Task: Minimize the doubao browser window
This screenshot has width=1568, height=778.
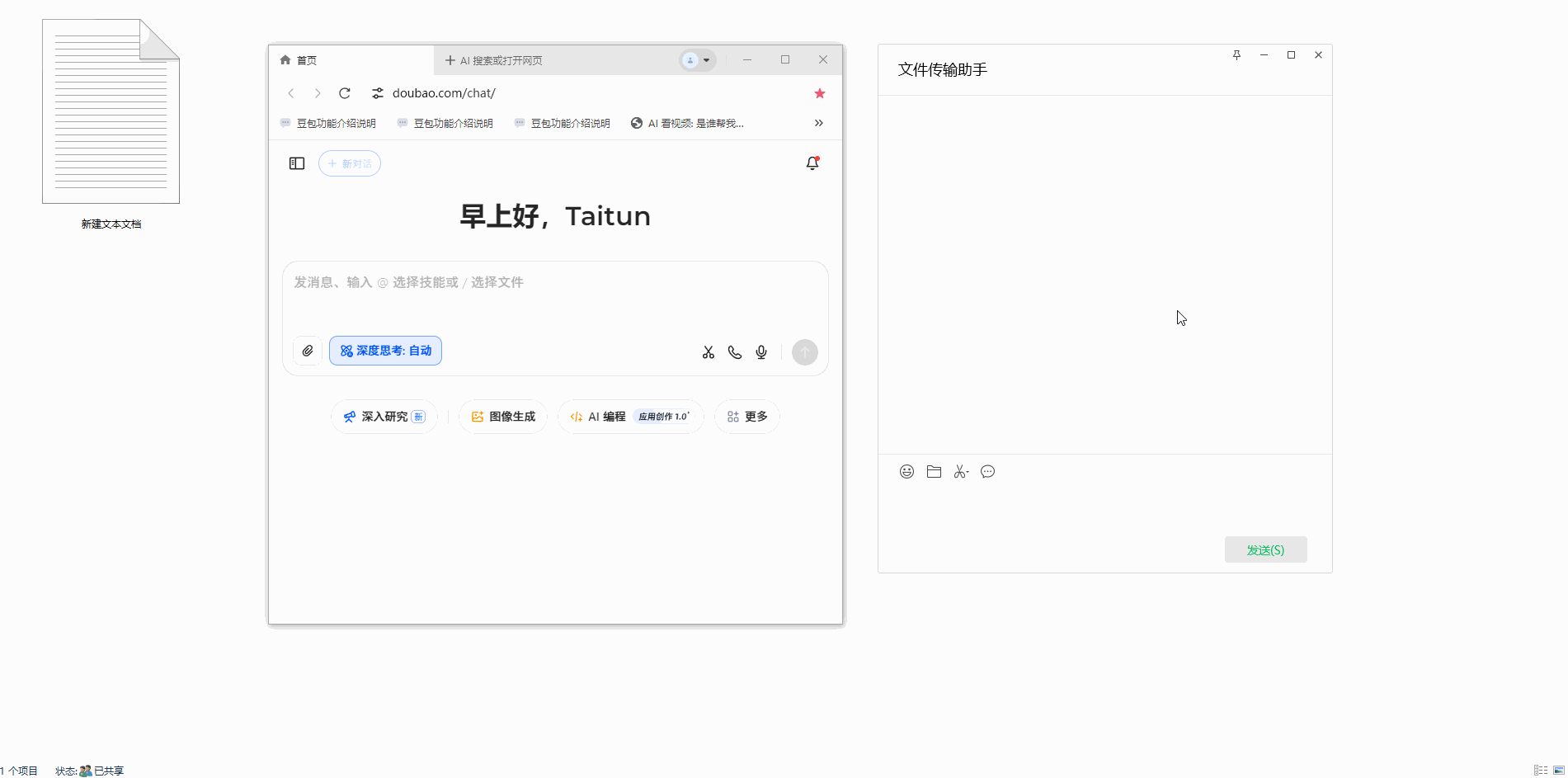Action: (x=747, y=59)
